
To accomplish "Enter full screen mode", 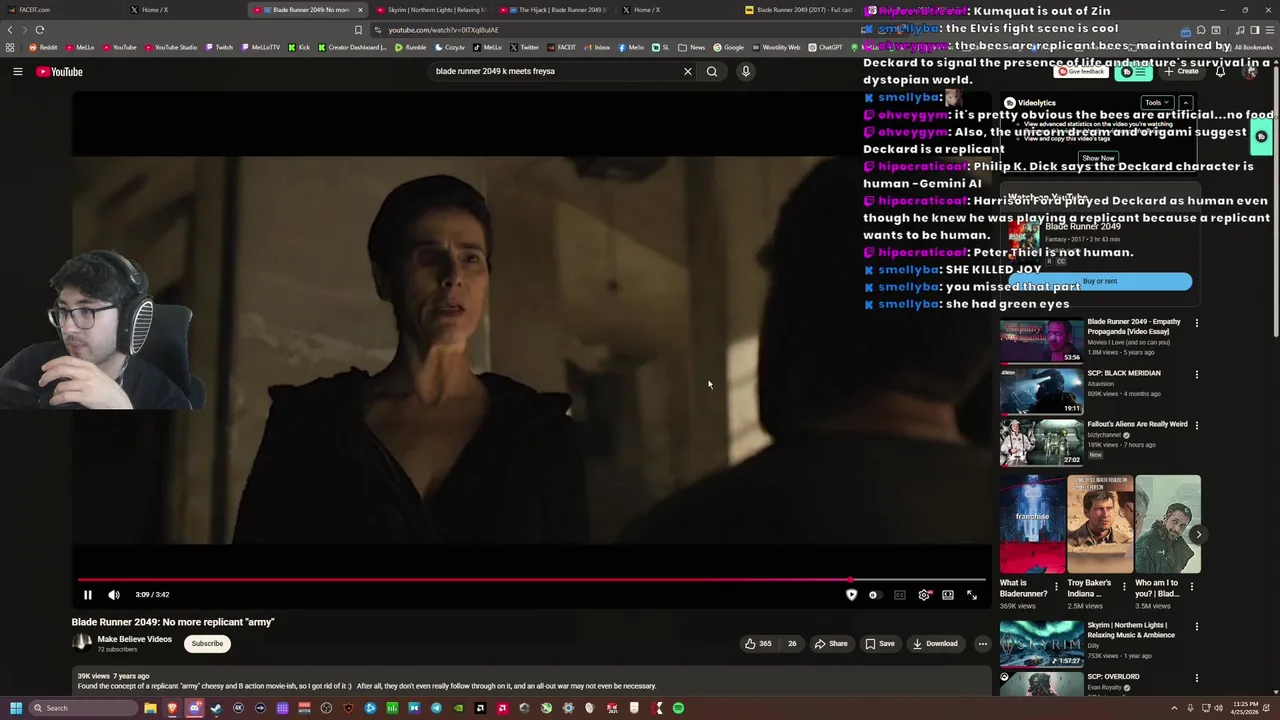I will click(972, 595).
